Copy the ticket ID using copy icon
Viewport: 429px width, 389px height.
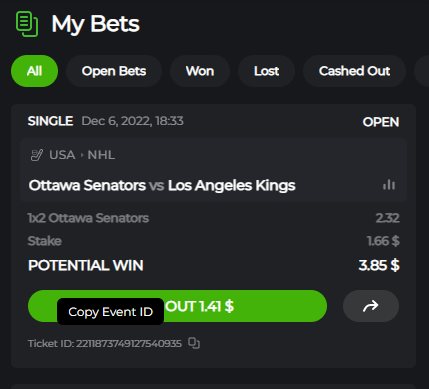pyautogui.click(x=194, y=343)
